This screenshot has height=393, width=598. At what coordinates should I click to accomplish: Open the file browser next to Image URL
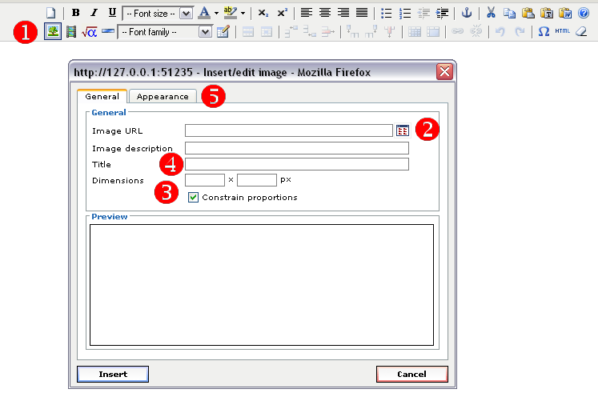(402, 131)
